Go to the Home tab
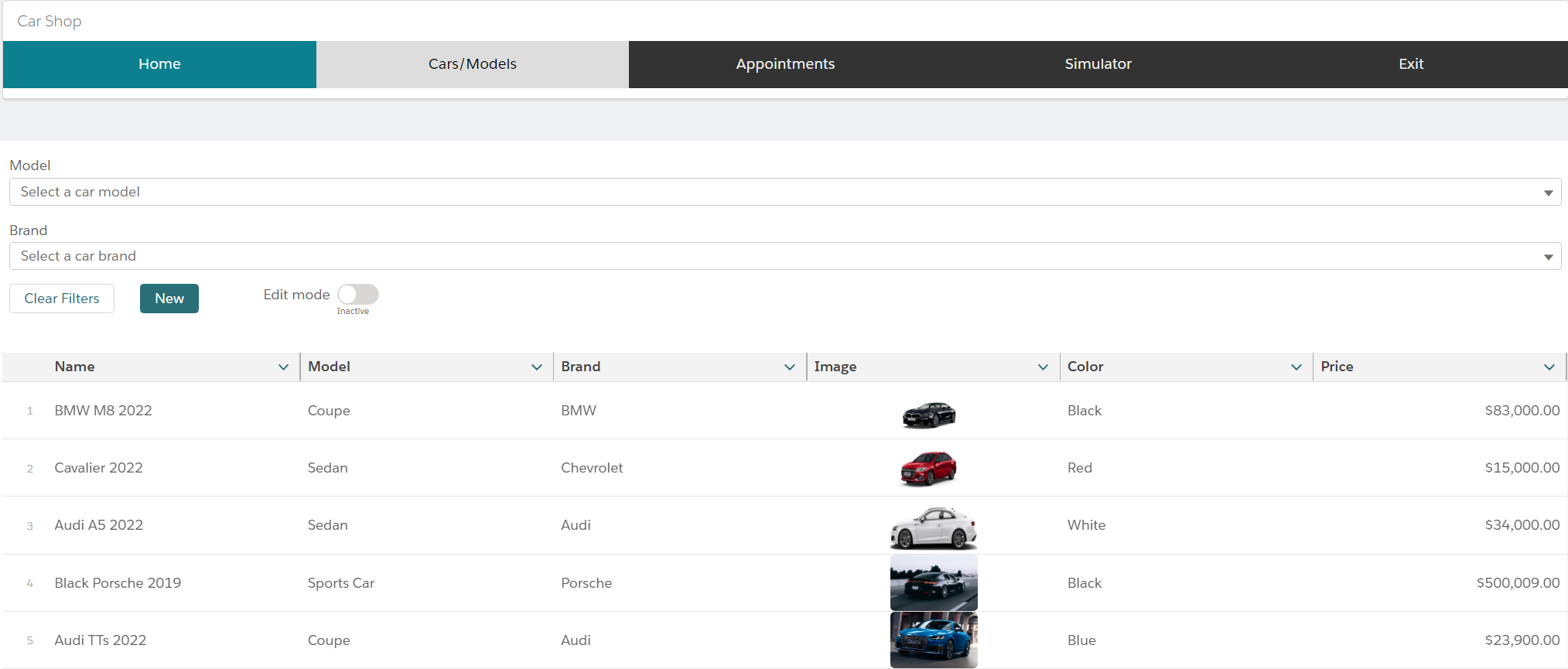Screen dimensions: 1568x669 click(159, 64)
